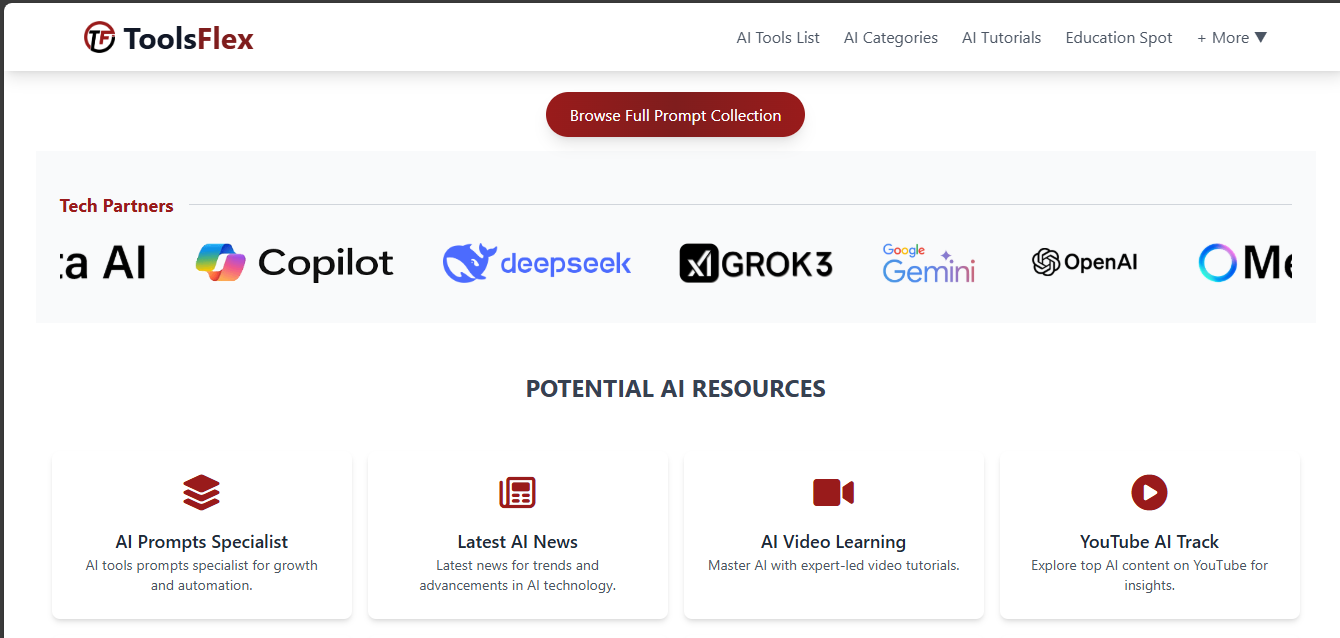
Task: Click Browse Full Prompt Collection button
Action: 675,115
